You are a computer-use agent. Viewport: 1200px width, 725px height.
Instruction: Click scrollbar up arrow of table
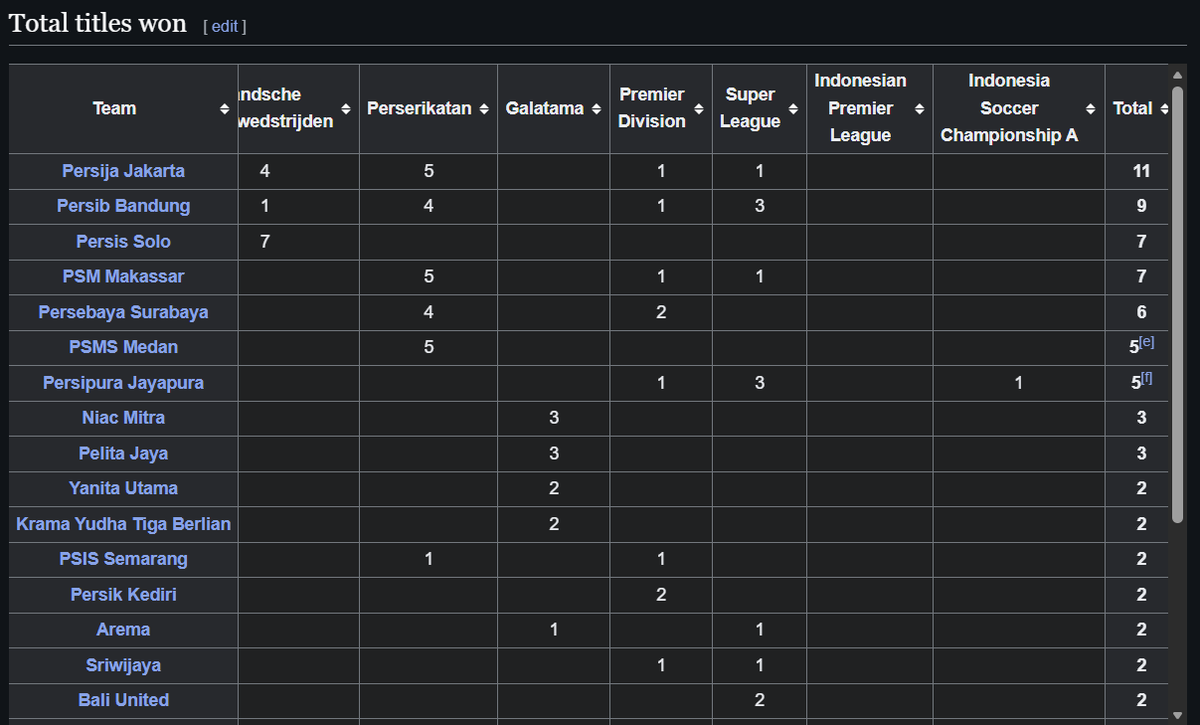click(x=1176, y=73)
